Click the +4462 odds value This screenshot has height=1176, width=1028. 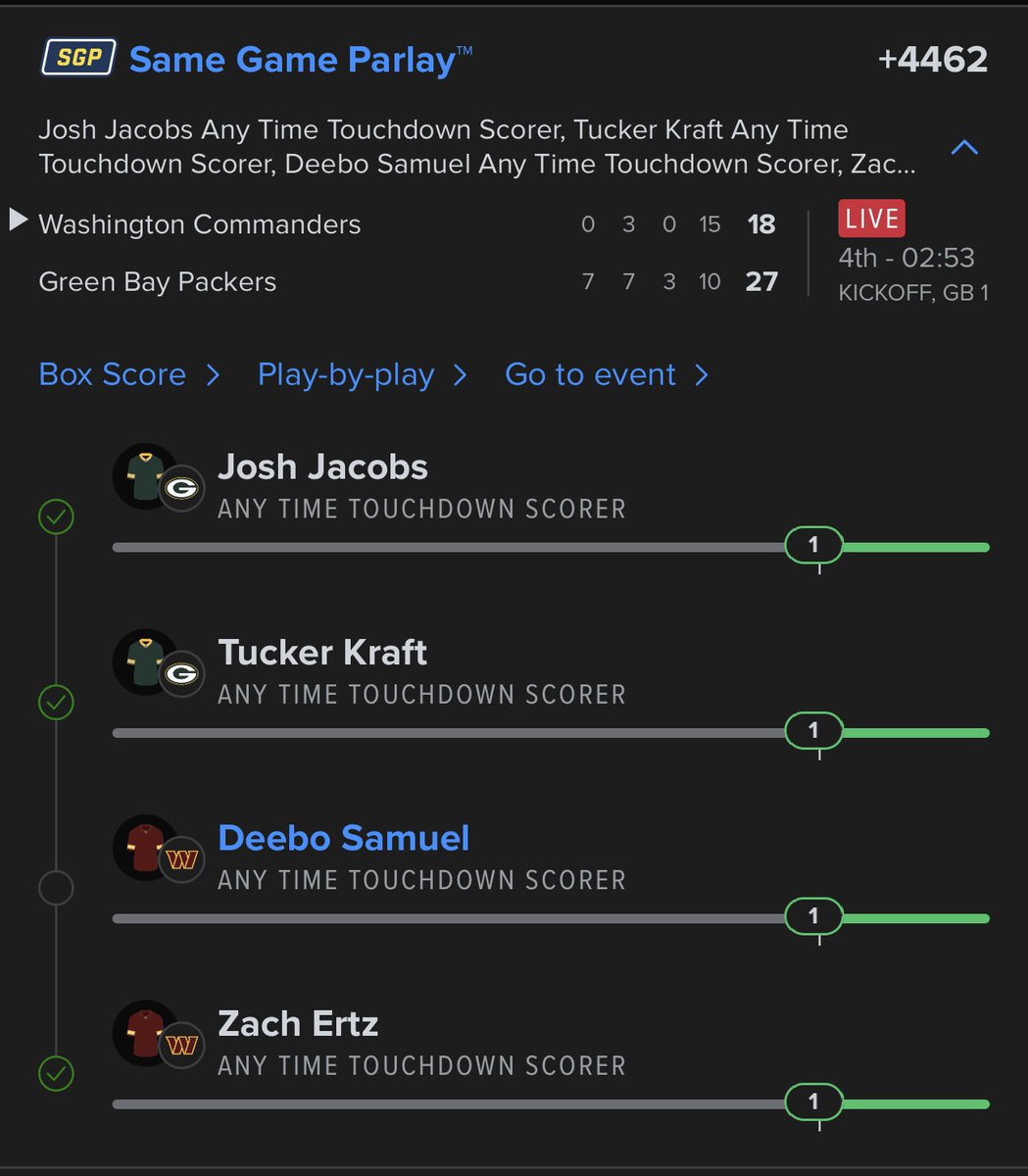[933, 59]
